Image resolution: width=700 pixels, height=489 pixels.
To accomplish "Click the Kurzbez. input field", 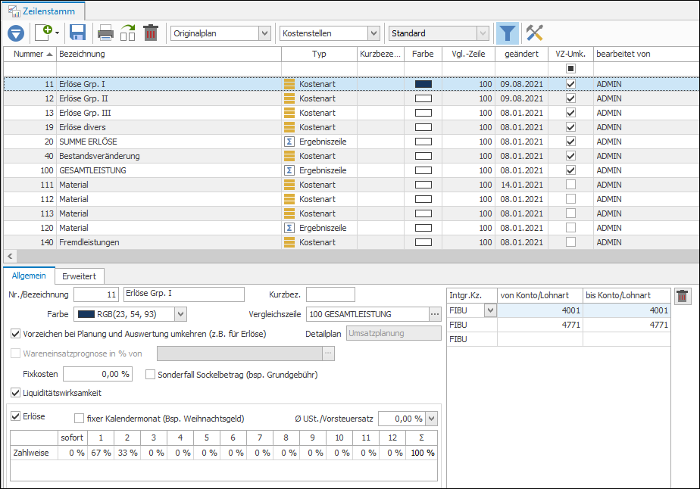I will click(330, 294).
